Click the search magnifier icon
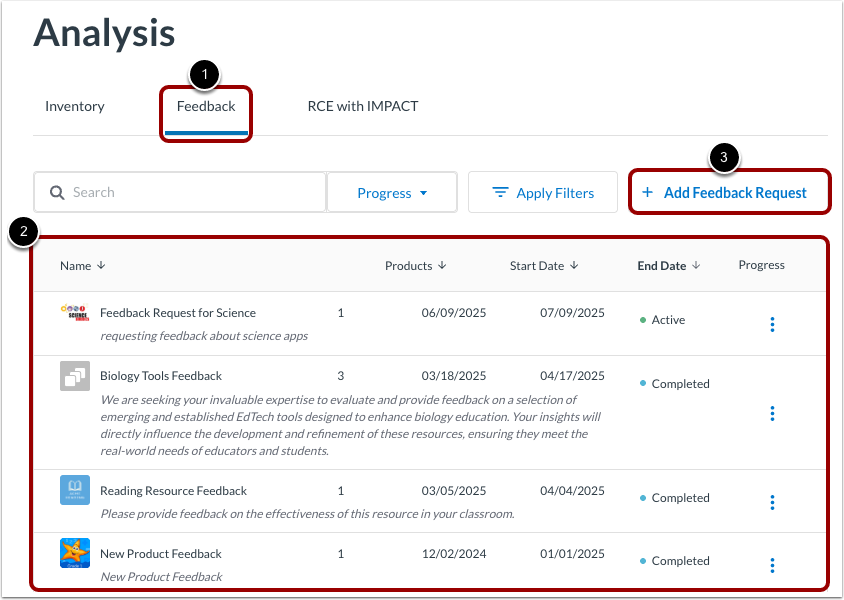844x600 pixels. [x=57, y=193]
